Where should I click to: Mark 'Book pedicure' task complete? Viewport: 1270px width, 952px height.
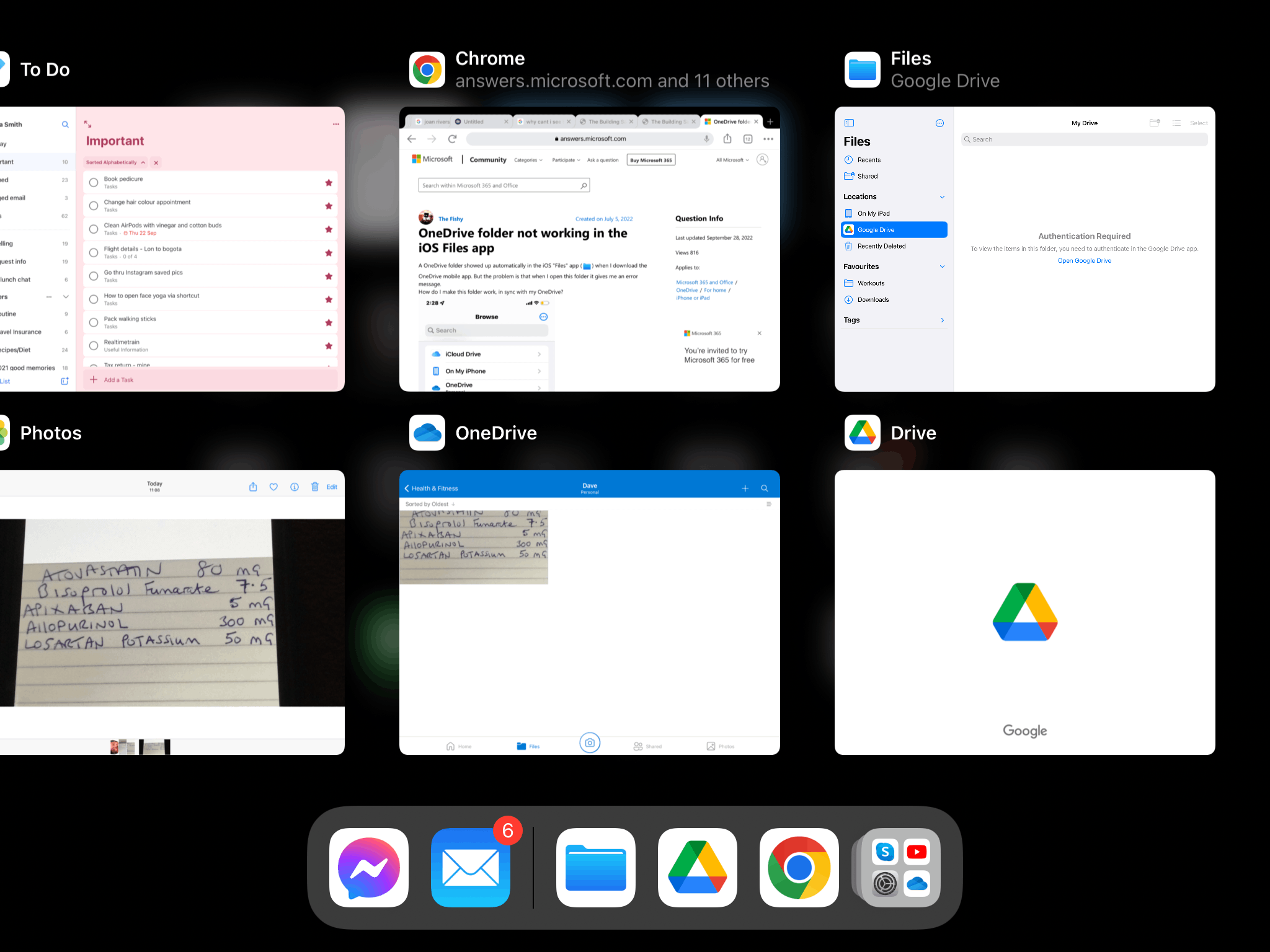click(x=94, y=183)
